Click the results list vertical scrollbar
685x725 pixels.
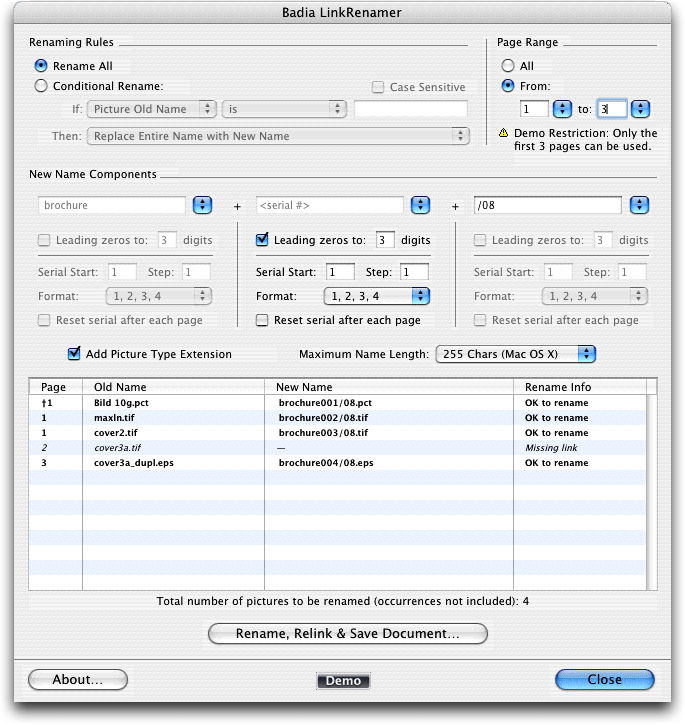click(652, 492)
